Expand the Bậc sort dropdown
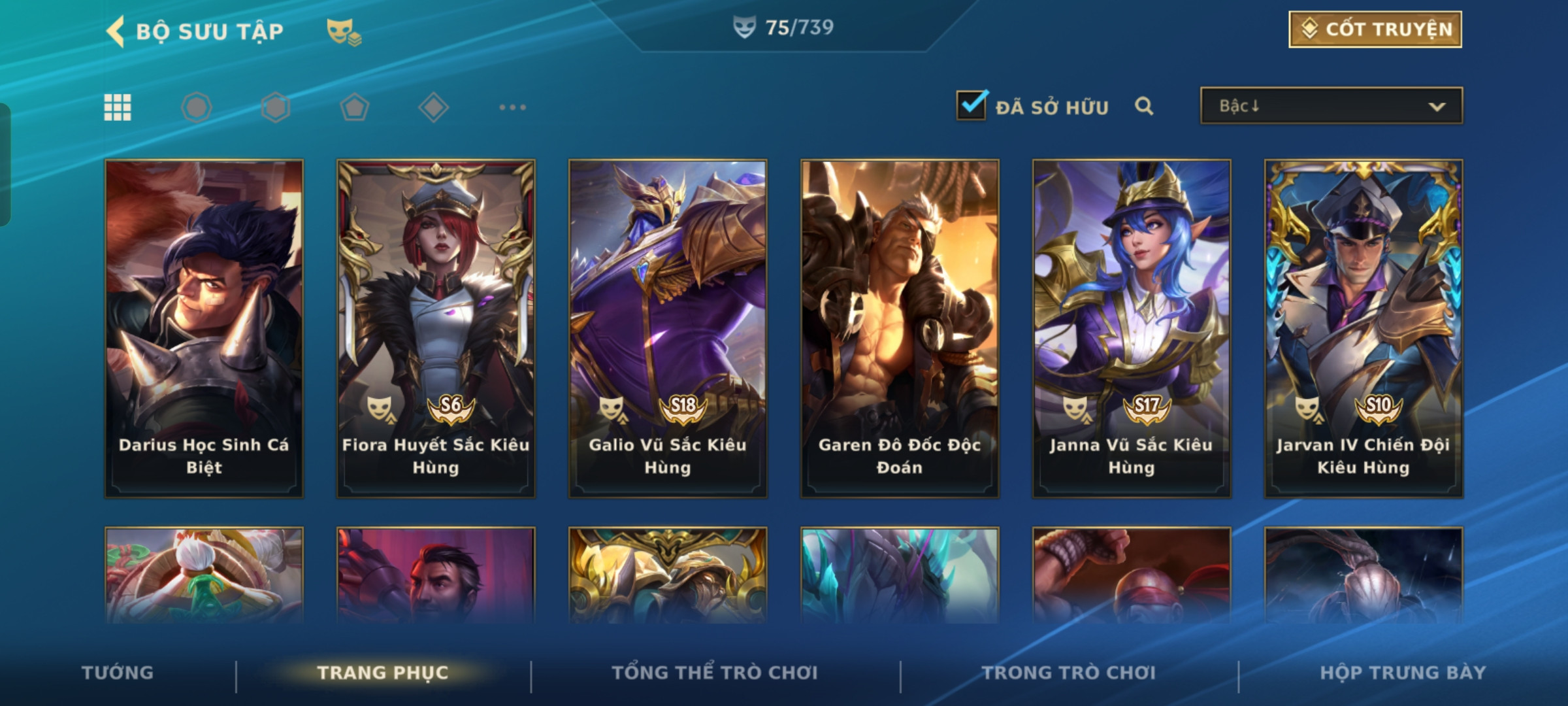Screen dimensions: 1568x706 [1331, 106]
